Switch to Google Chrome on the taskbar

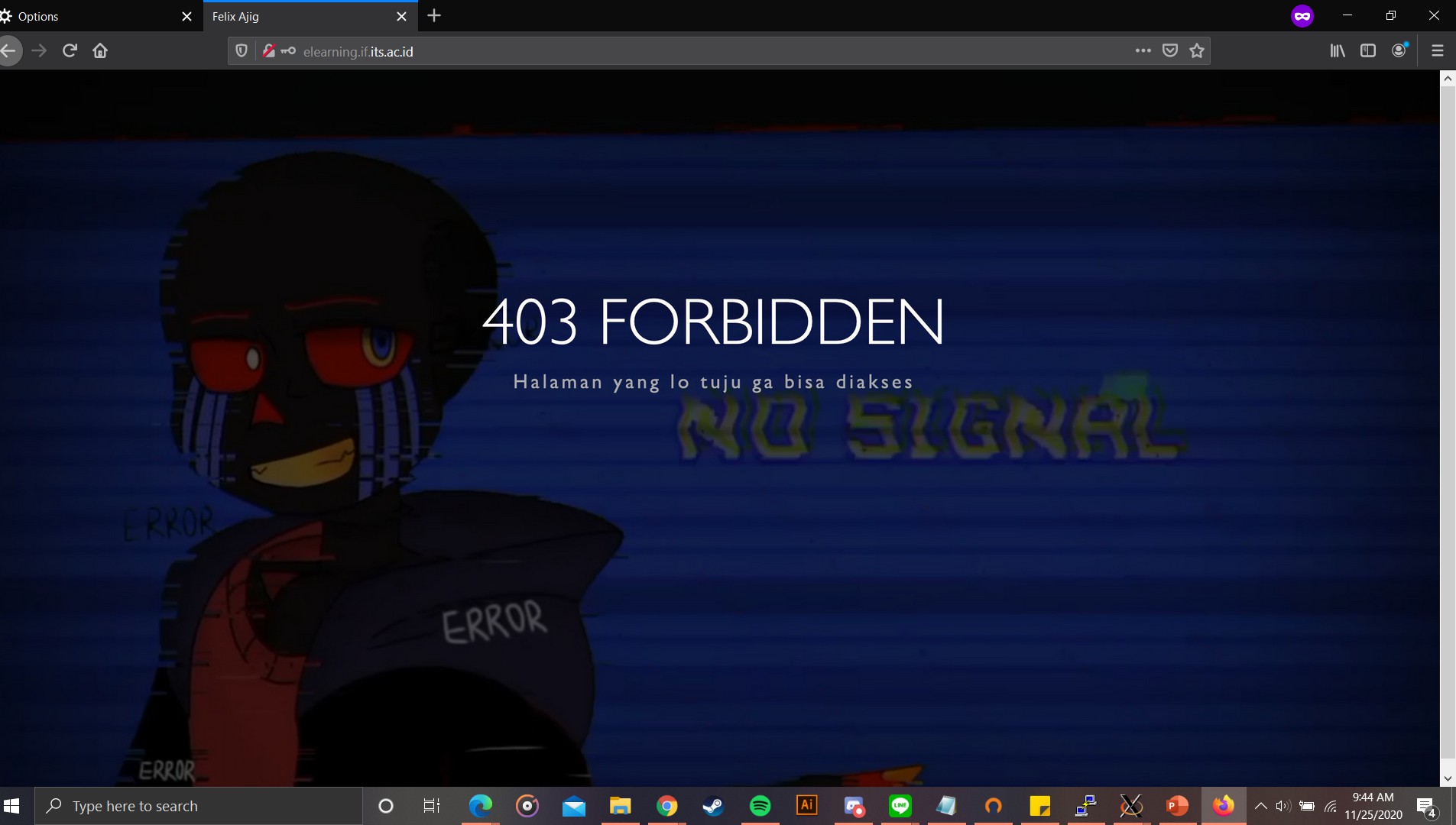click(667, 806)
